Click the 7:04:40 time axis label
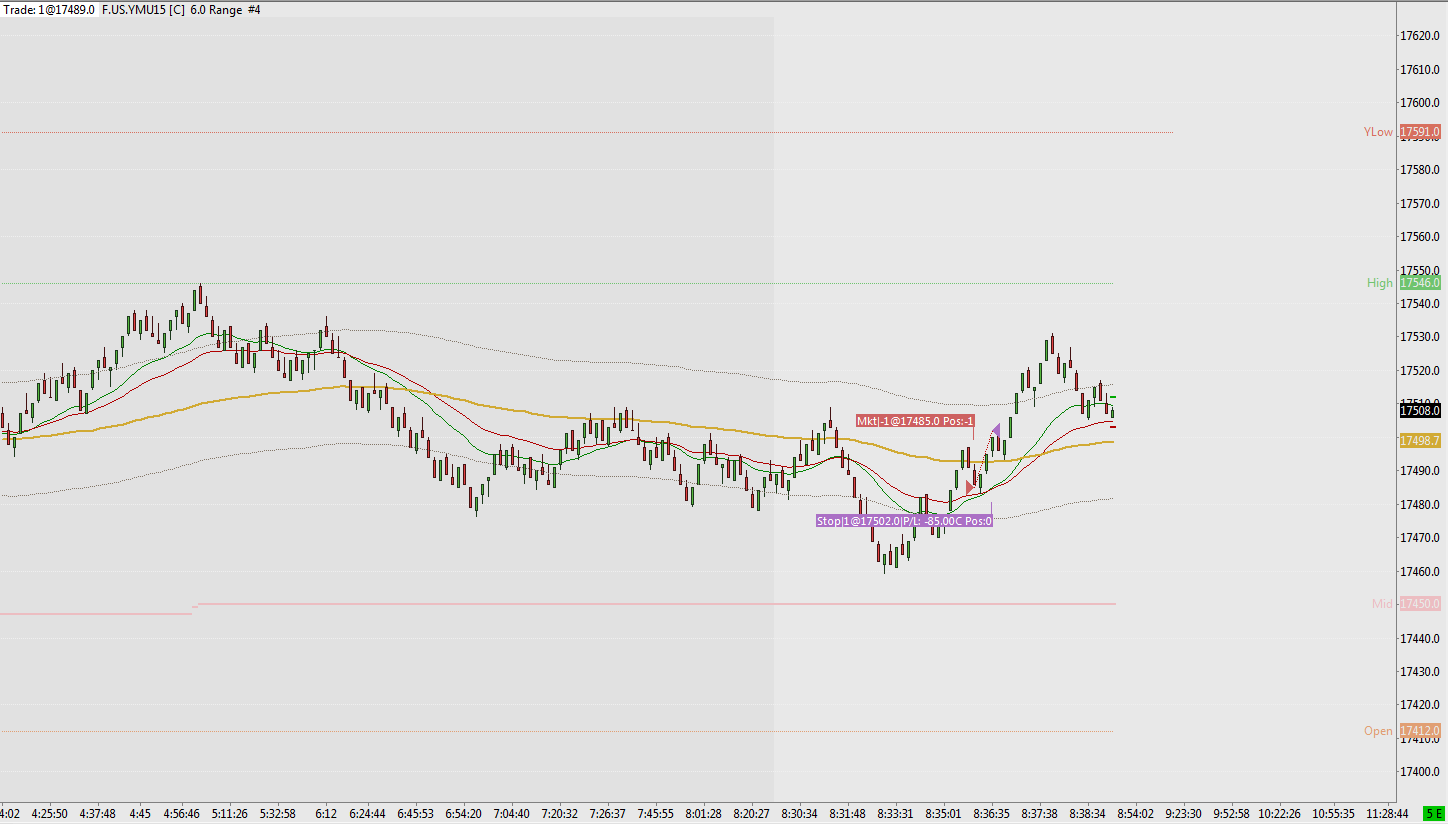Viewport: 1448px width, 824px height. pyautogui.click(x=512, y=814)
